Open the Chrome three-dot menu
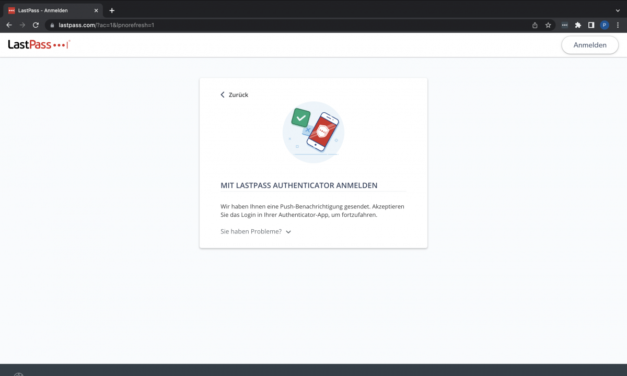 tap(618, 25)
